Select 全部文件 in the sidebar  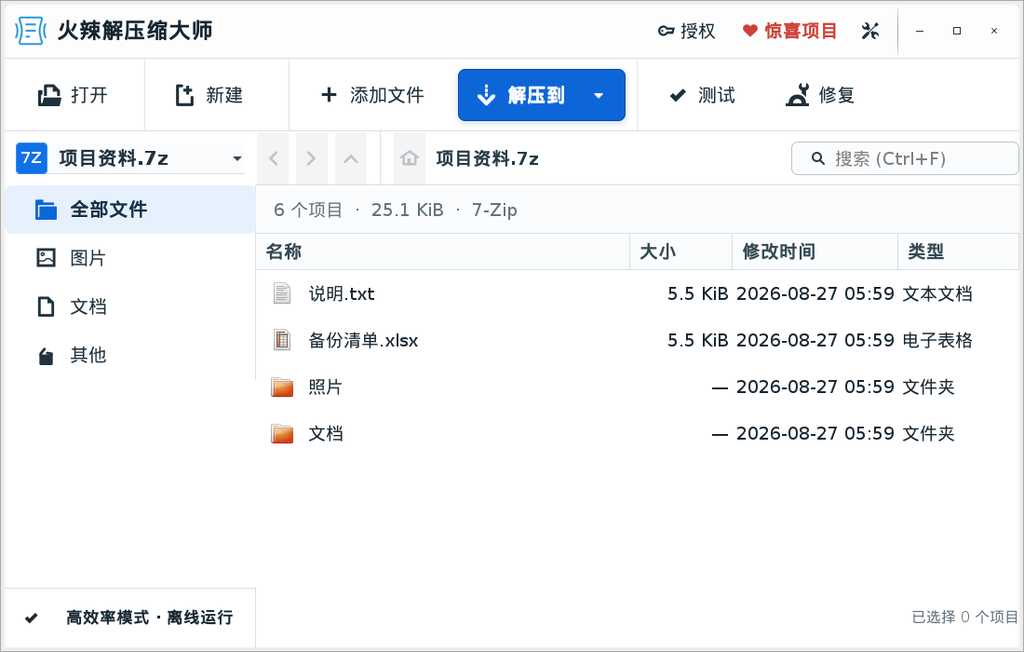coord(129,210)
